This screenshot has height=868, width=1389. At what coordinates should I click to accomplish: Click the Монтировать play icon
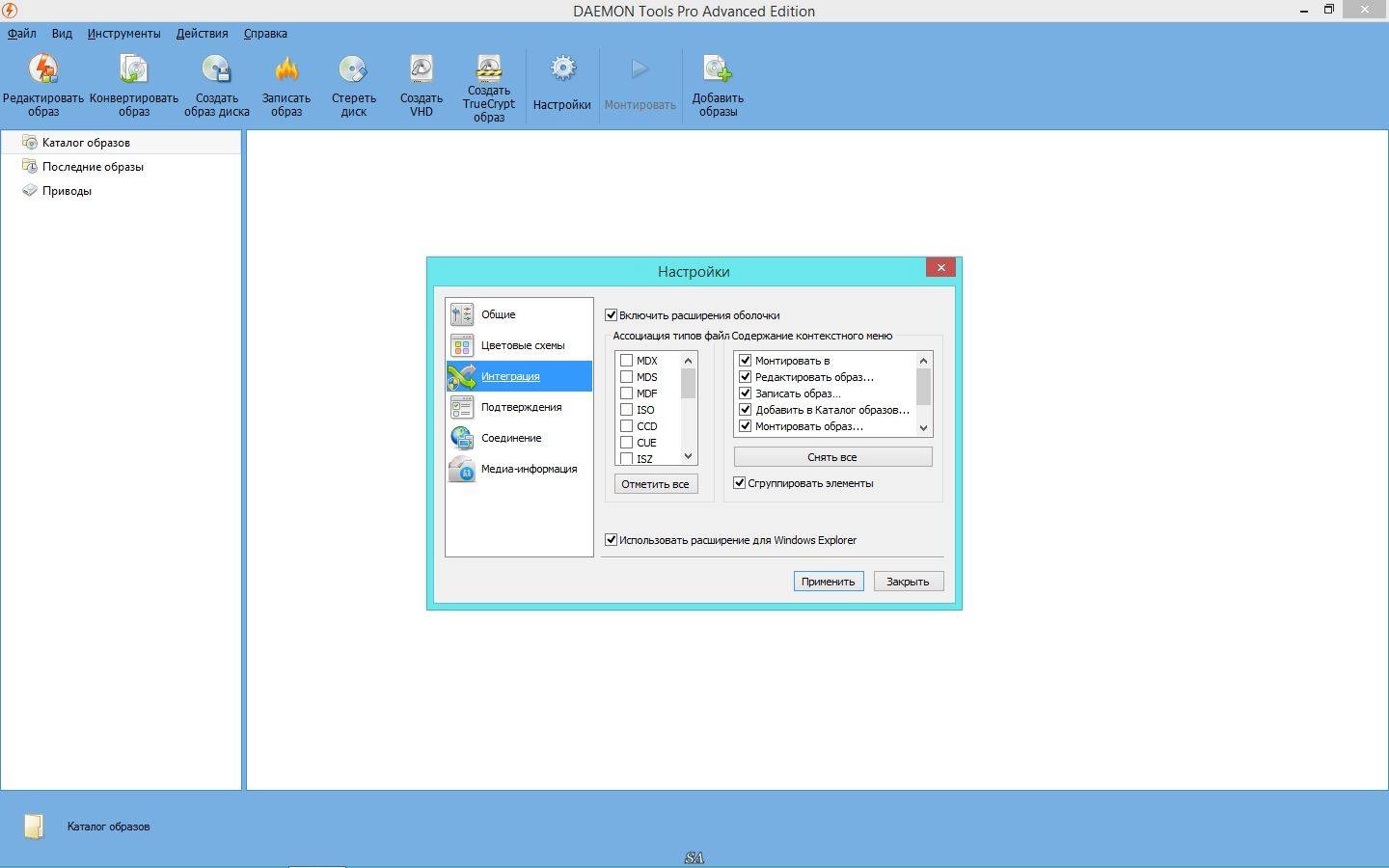pyautogui.click(x=640, y=69)
